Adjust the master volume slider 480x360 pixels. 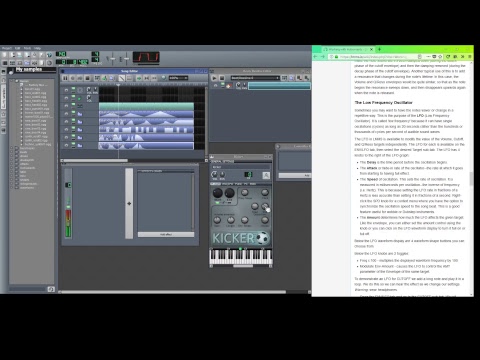tap(112, 59)
